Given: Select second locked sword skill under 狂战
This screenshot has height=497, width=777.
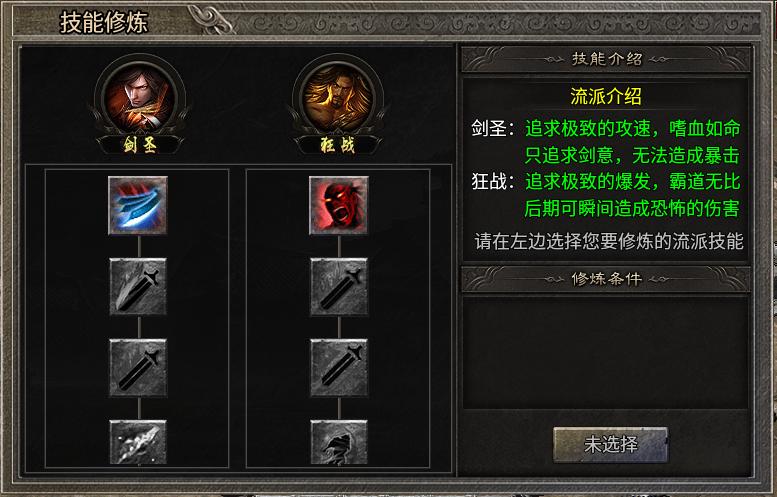Looking at the screenshot, I should point(339,286).
